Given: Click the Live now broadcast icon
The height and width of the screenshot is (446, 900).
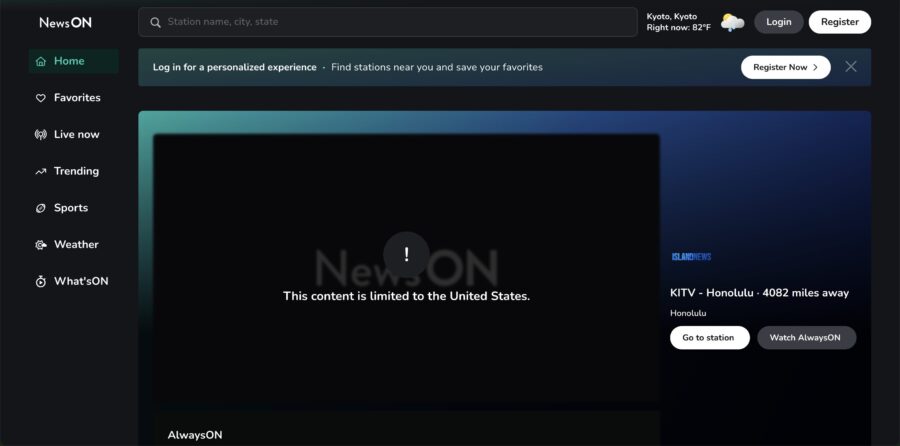Looking at the screenshot, I should tap(41, 135).
